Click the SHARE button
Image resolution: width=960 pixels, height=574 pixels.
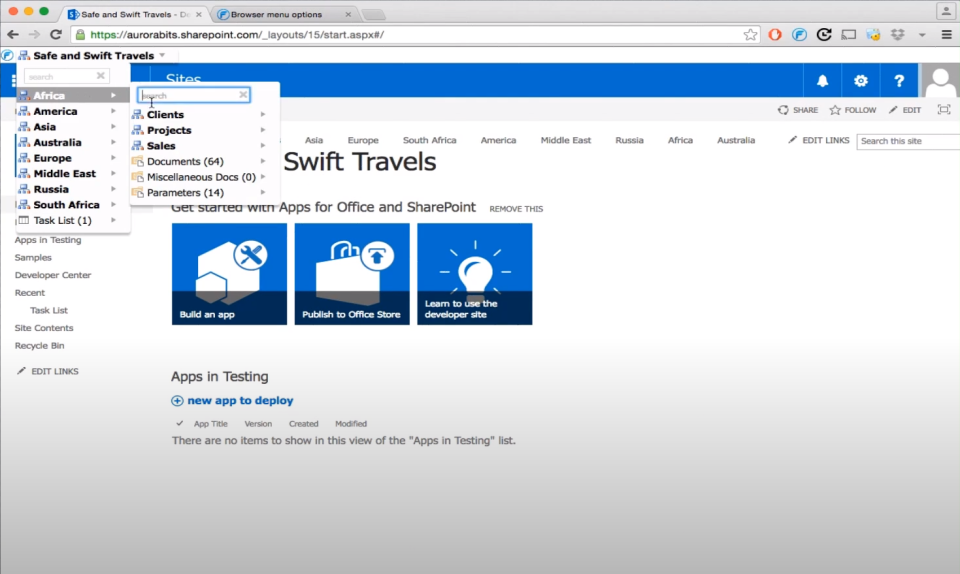[x=798, y=110]
